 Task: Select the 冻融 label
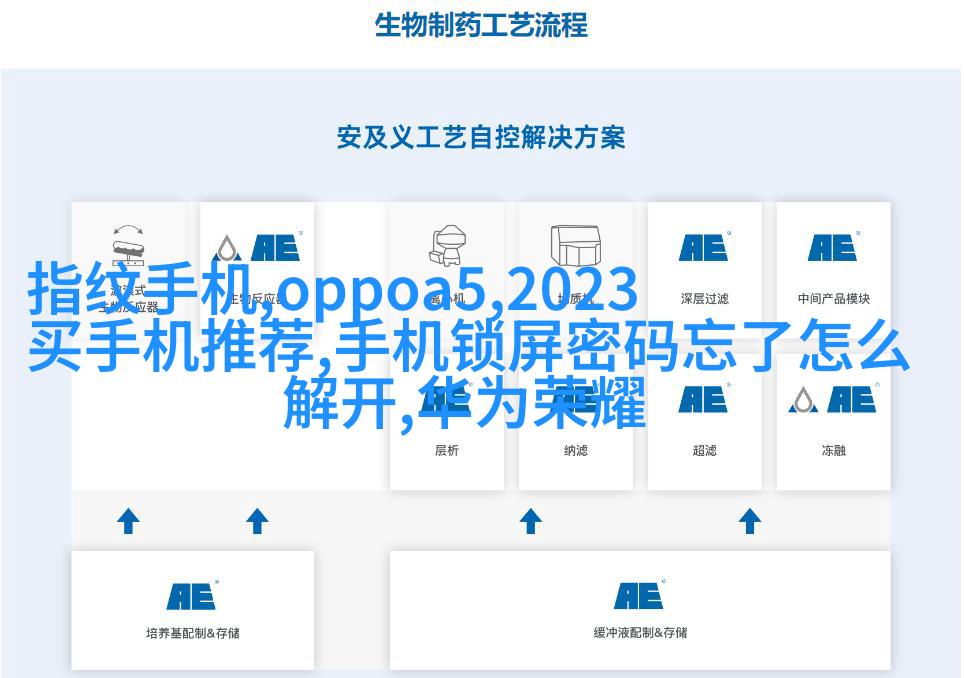tap(834, 451)
